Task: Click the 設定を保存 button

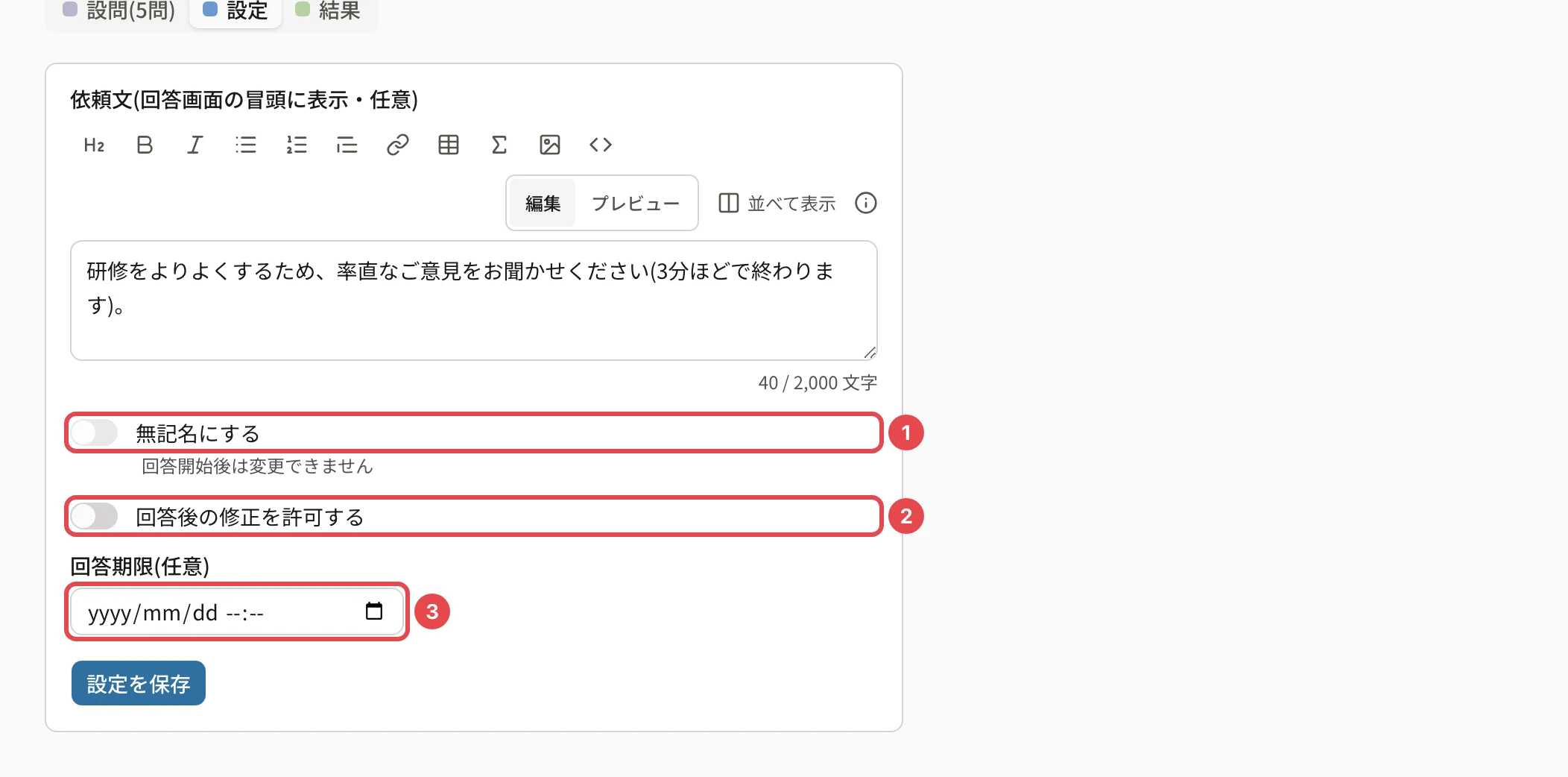Action: point(139,683)
